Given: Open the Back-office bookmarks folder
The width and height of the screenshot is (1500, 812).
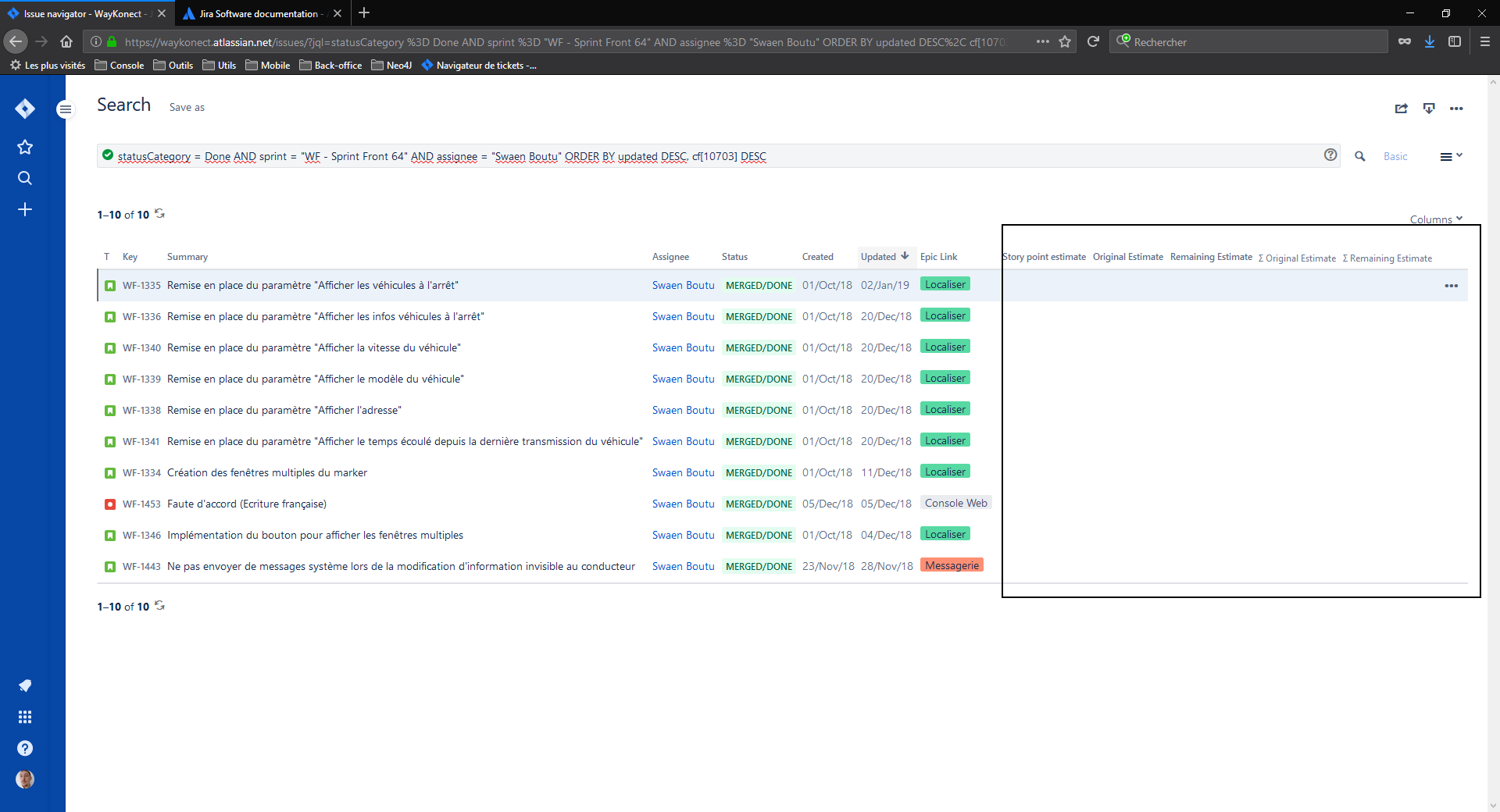Looking at the screenshot, I should (x=330, y=66).
